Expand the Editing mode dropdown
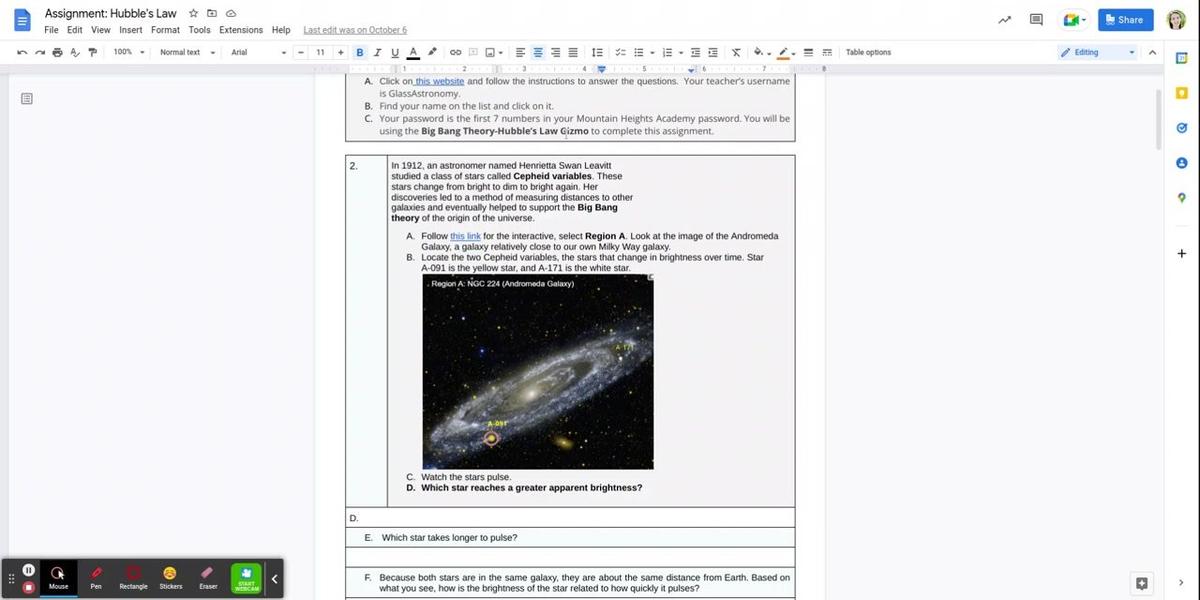Screen dimensions: 1200x600 coord(1098,52)
